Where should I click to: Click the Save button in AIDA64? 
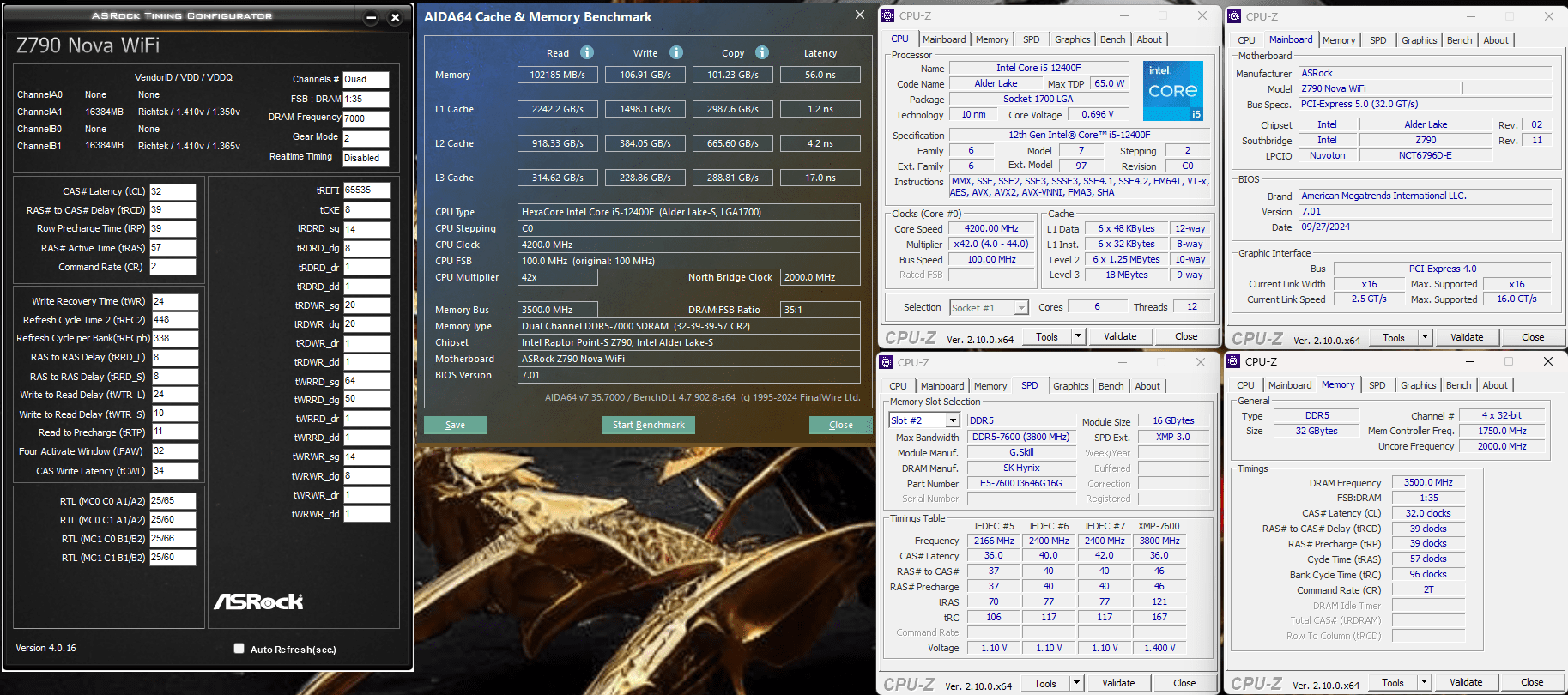(x=456, y=425)
